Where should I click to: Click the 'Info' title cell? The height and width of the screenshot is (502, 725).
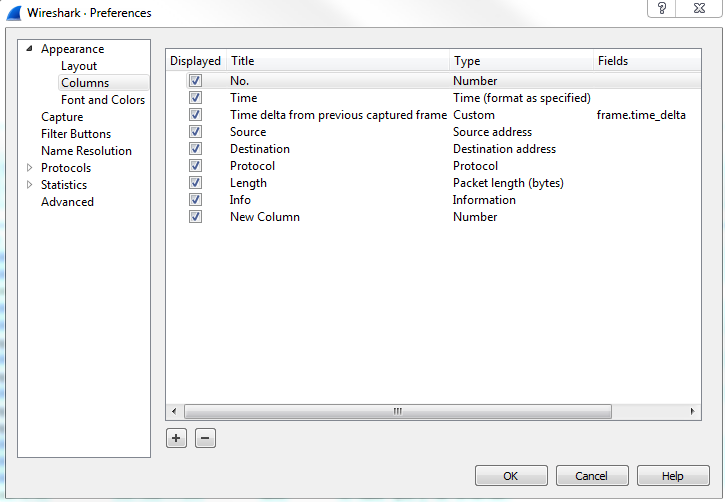[240, 200]
